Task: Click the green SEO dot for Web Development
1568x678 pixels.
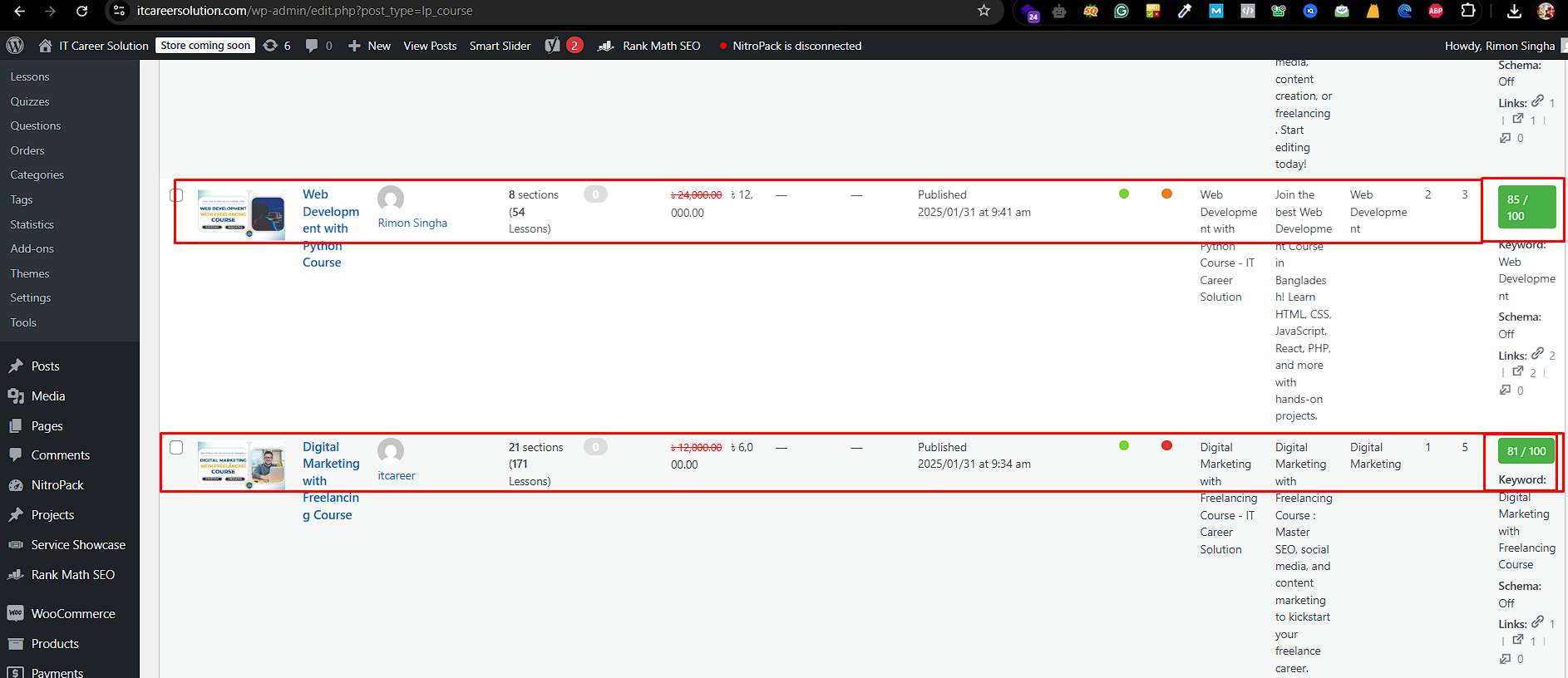Action: (1124, 194)
